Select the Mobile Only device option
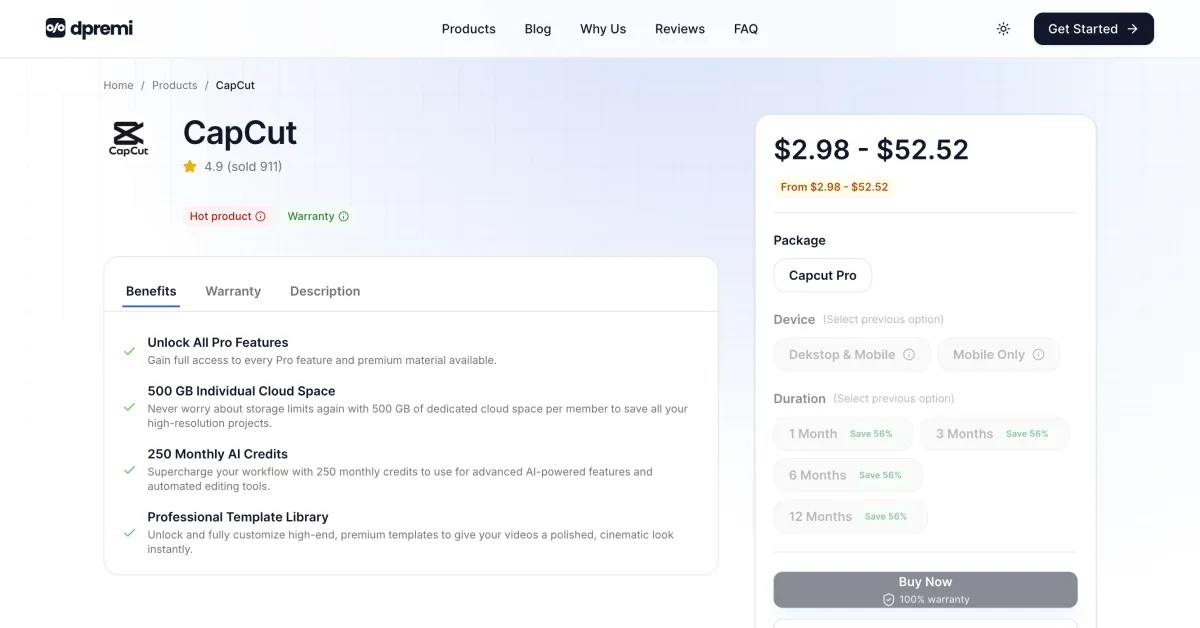Screen dimensions: 1200x628 [998, 354]
